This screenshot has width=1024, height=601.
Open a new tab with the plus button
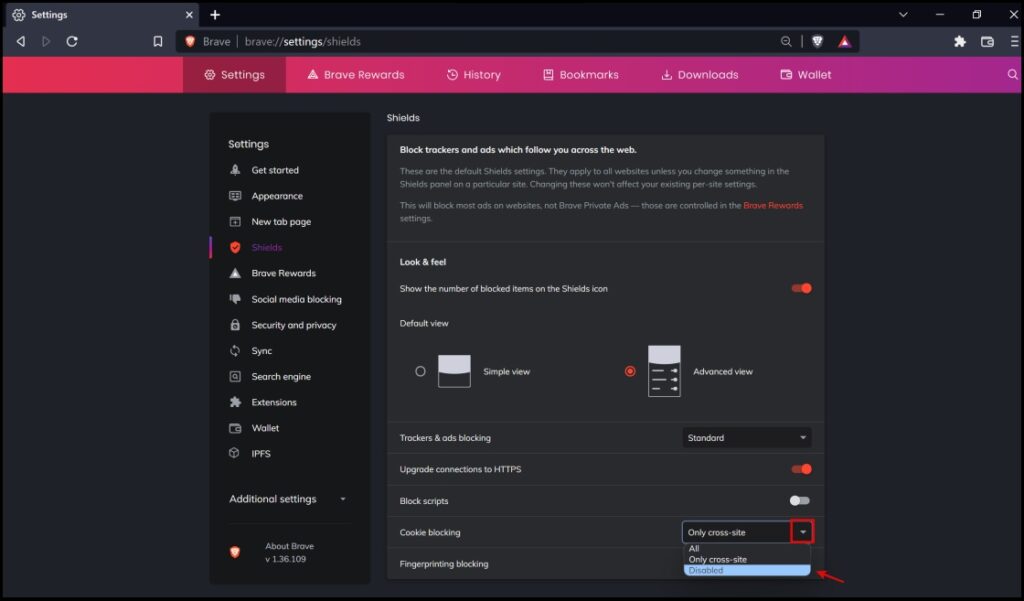[x=215, y=14]
